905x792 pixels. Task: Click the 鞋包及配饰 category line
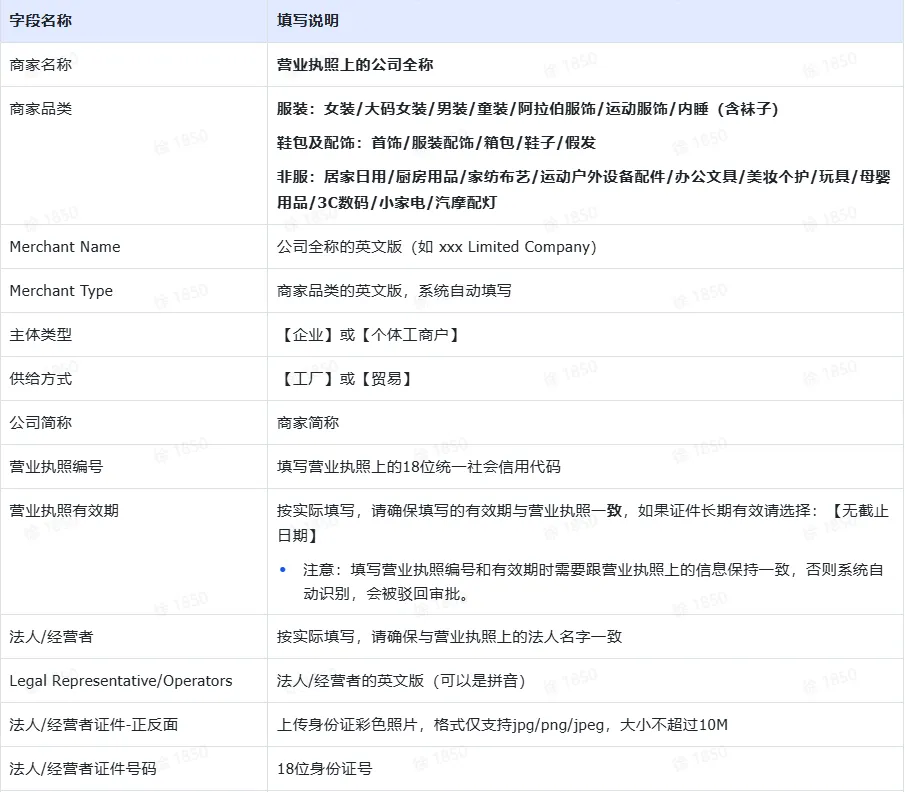pyautogui.click(x=436, y=143)
